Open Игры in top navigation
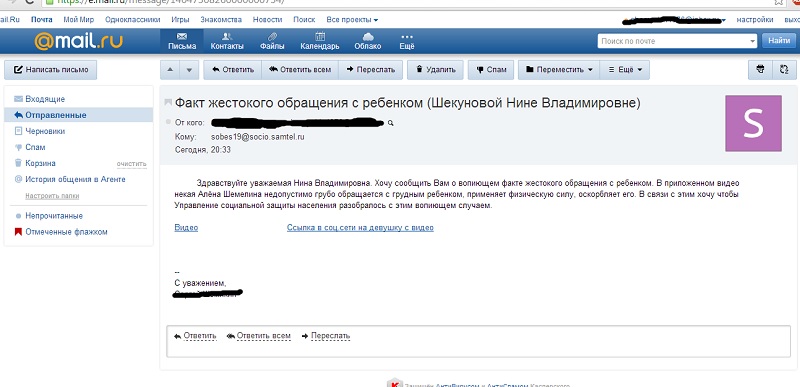The height and width of the screenshot is (387, 800). (x=181, y=20)
